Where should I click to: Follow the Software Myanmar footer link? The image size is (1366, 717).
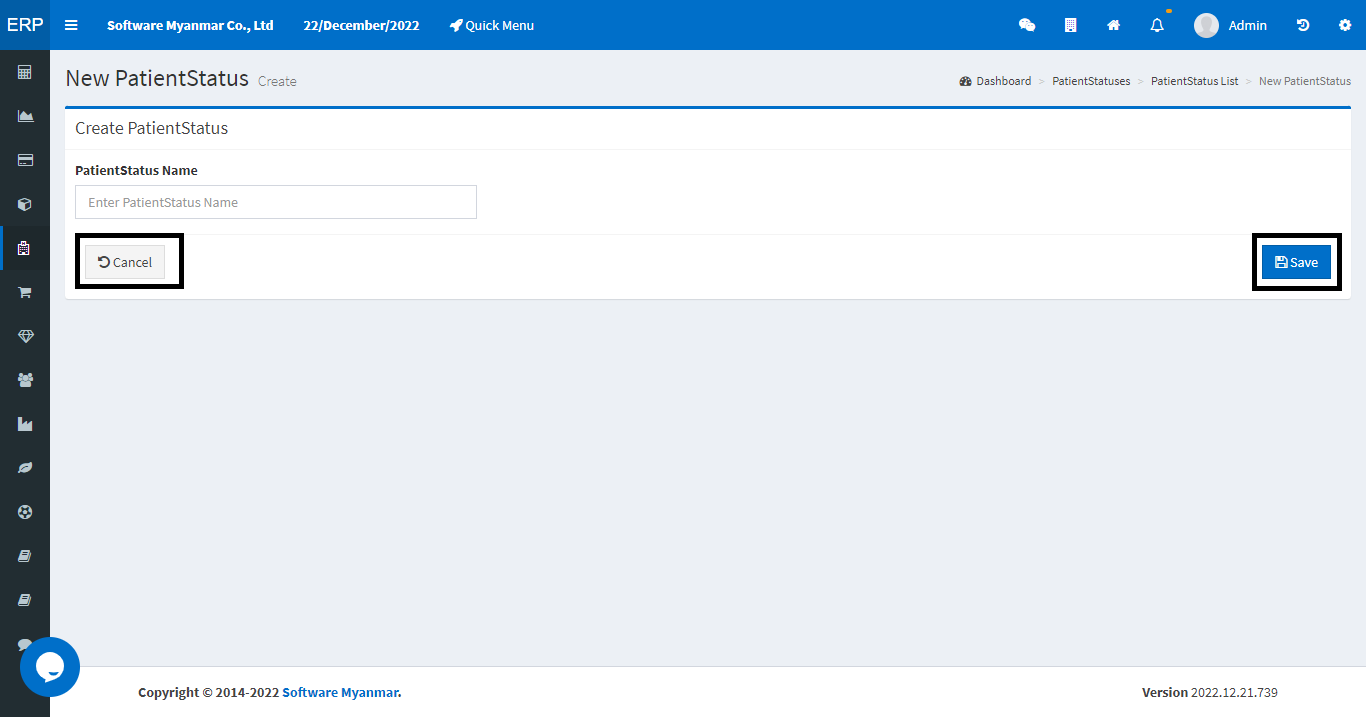[340, 692]
